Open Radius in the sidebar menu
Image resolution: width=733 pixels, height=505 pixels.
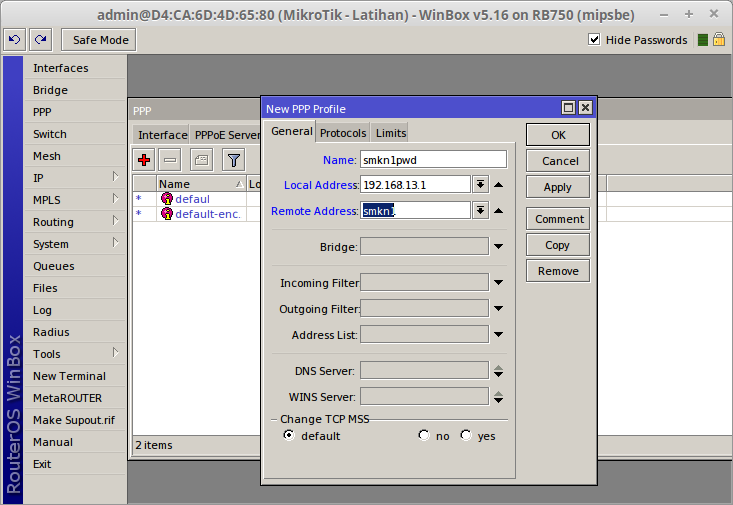tap(75, 332)
